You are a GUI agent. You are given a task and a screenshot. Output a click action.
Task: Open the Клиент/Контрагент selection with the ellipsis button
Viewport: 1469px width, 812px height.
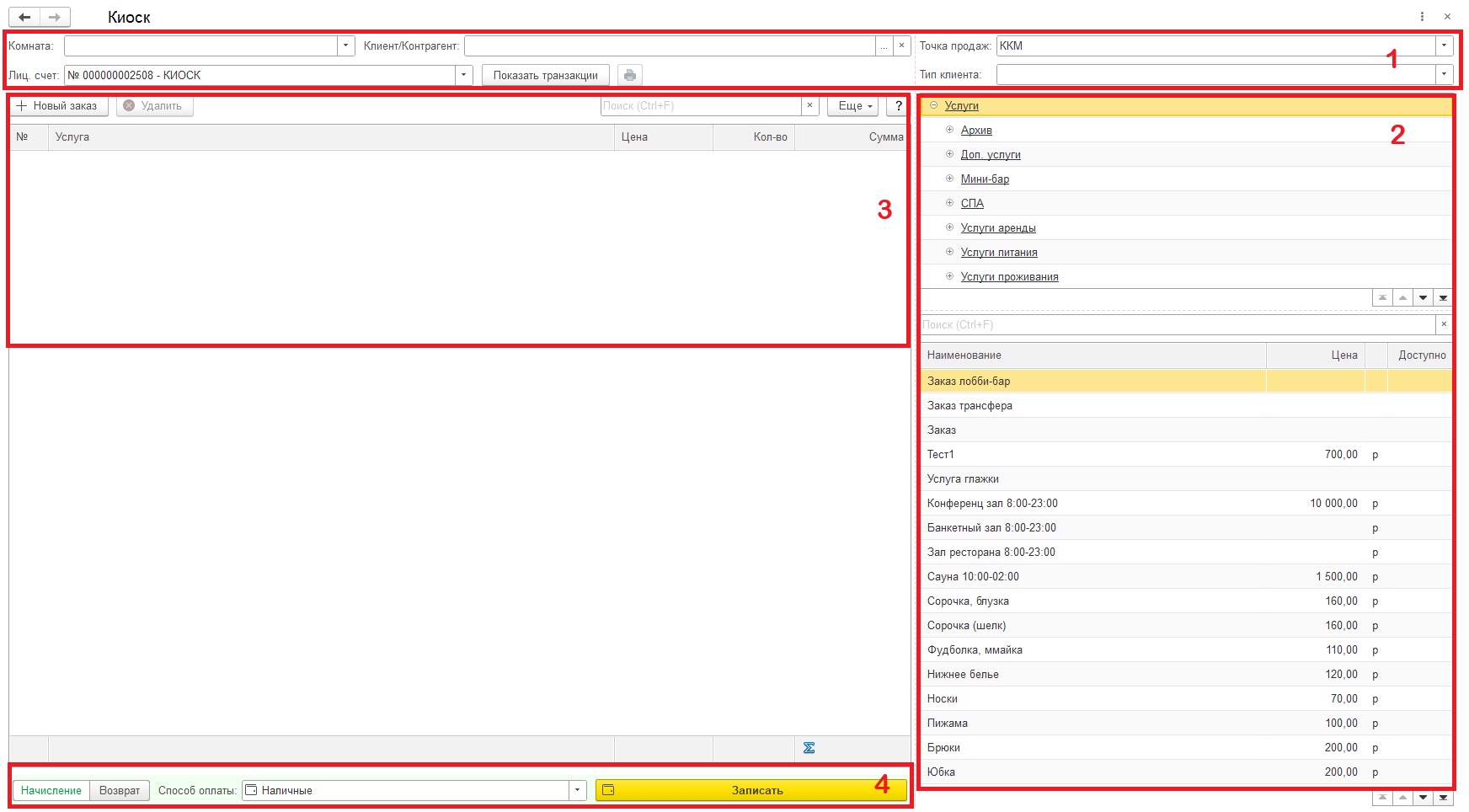click(x=884, y=45)
